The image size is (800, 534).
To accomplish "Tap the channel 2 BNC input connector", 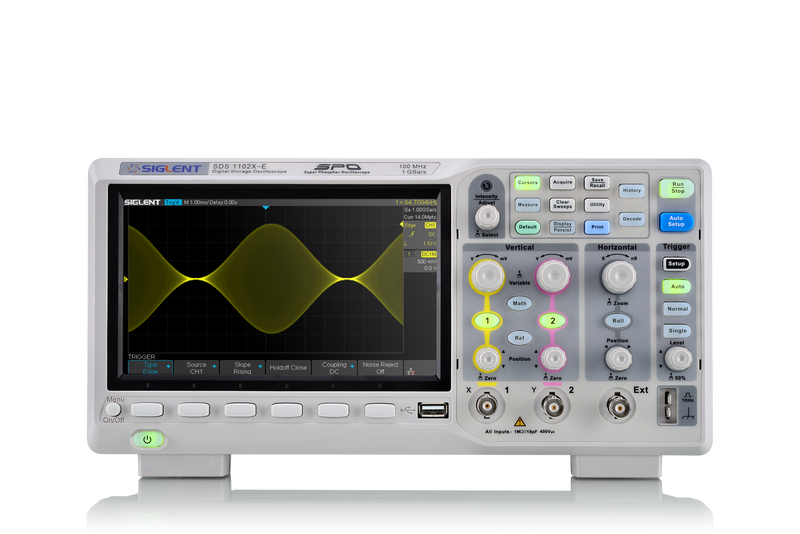I will 552,406.
